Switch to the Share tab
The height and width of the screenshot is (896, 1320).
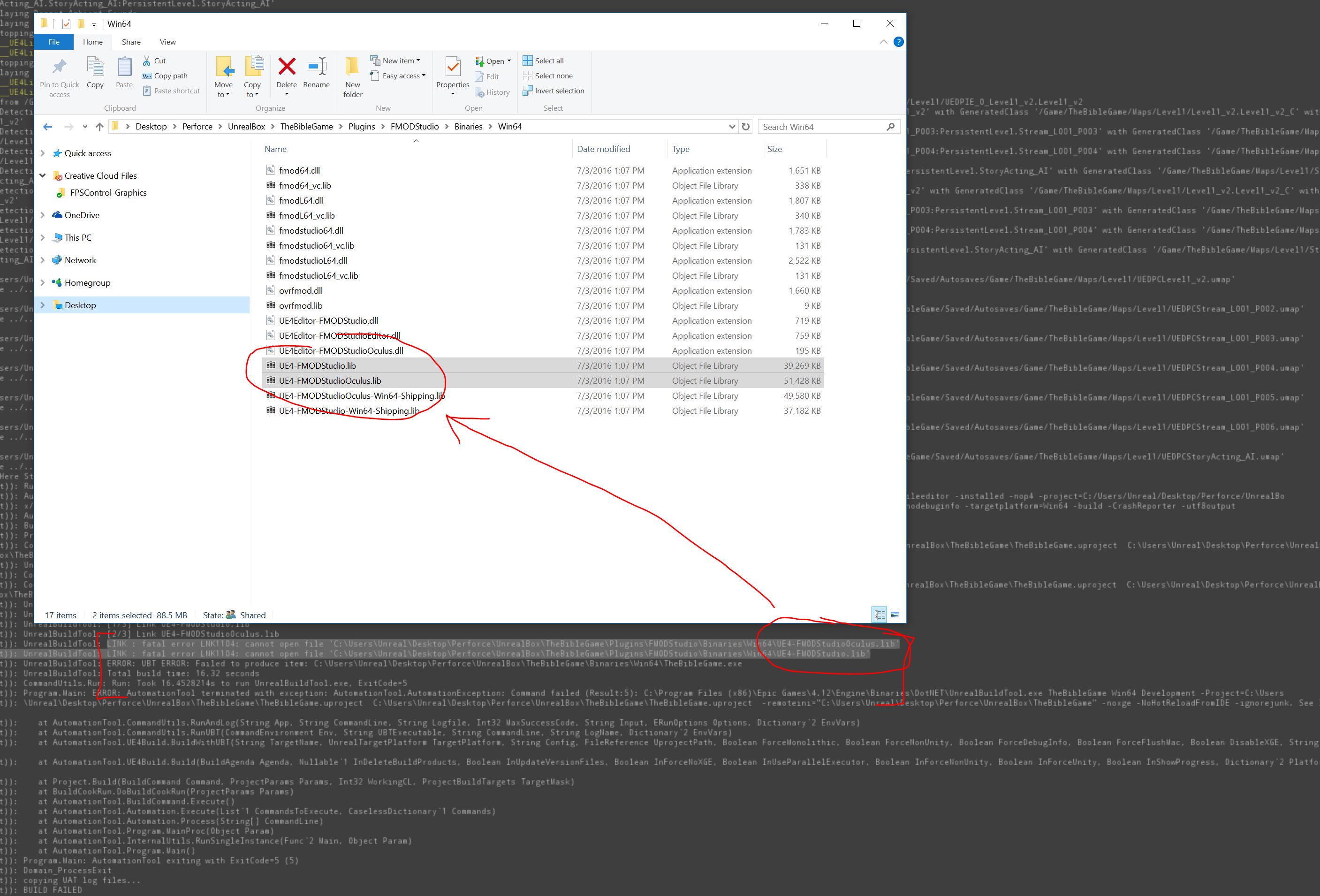click(131, 42)
